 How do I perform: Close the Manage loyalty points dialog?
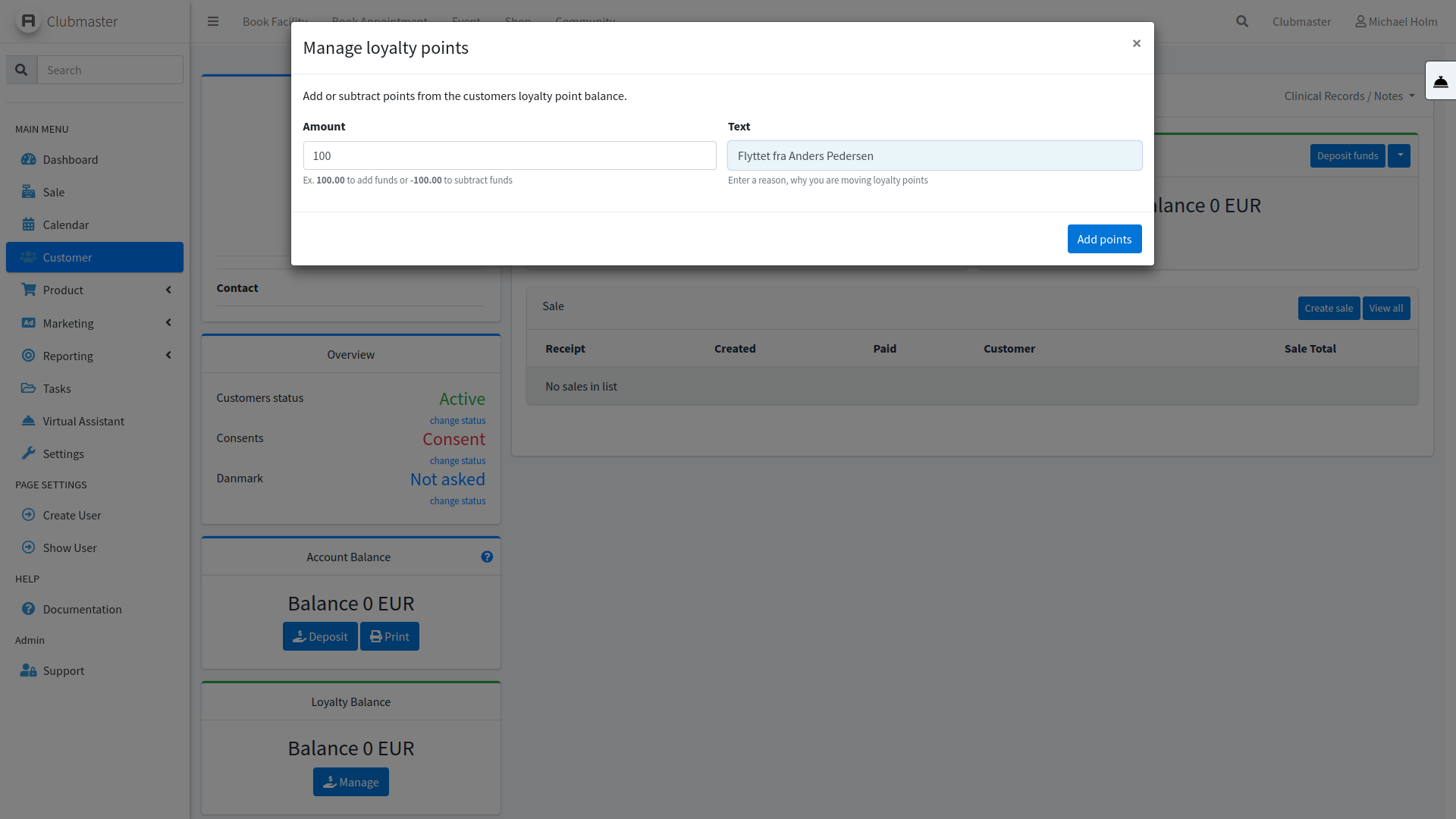coord(1136,43)
